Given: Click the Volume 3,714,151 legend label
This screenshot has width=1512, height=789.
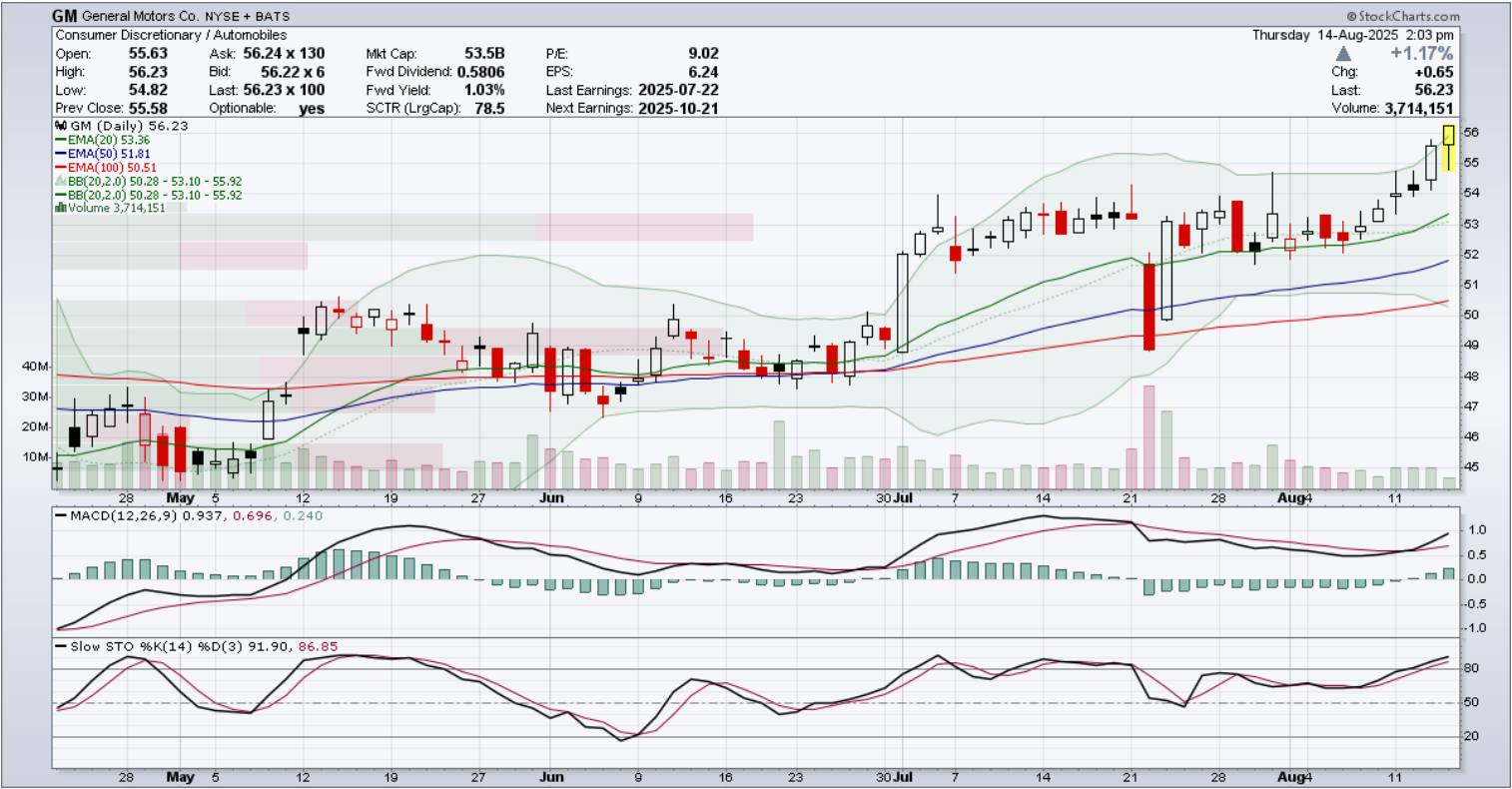Looking at the screenshot, I should 117,208.
